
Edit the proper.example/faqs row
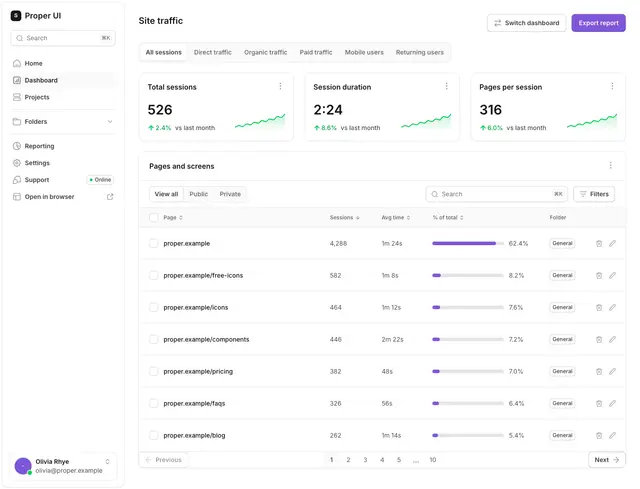(x=612, y=403)
